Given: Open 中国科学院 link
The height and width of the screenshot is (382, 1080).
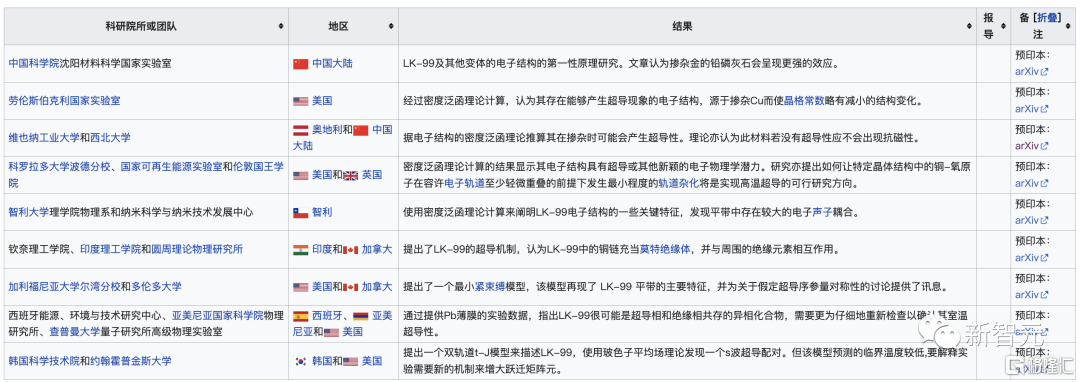Looking at the screenshot, I should 34,63.
